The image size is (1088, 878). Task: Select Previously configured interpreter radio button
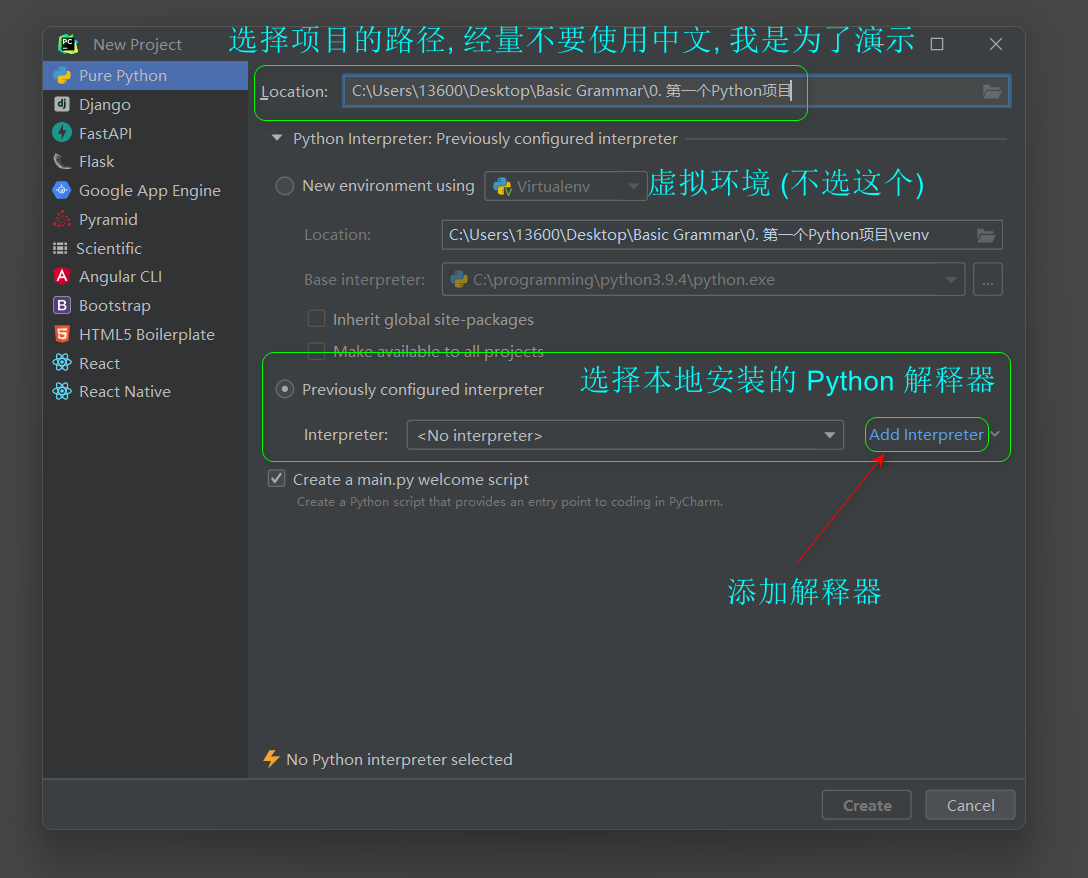click(x=284, y=389)
